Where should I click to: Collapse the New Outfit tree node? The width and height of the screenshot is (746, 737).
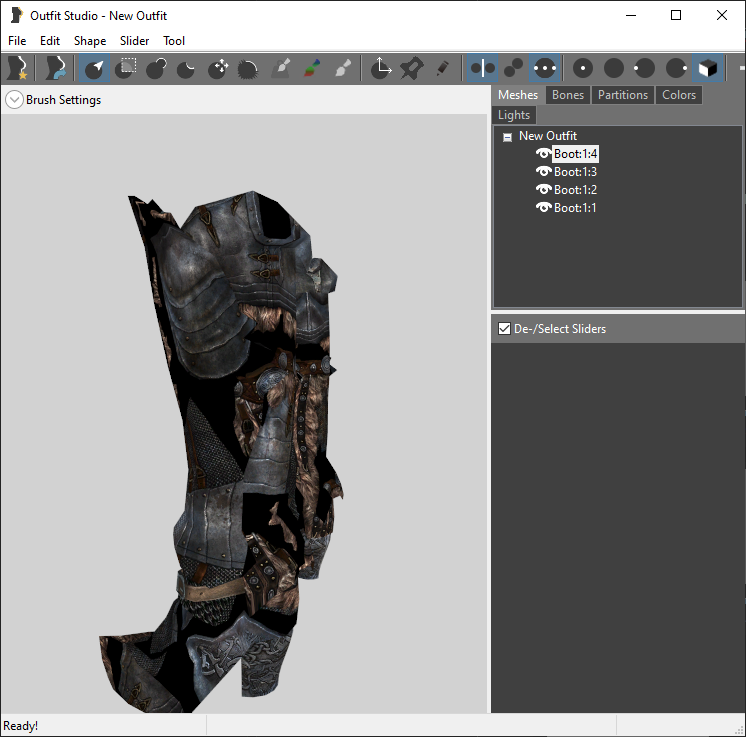[507, 137]
